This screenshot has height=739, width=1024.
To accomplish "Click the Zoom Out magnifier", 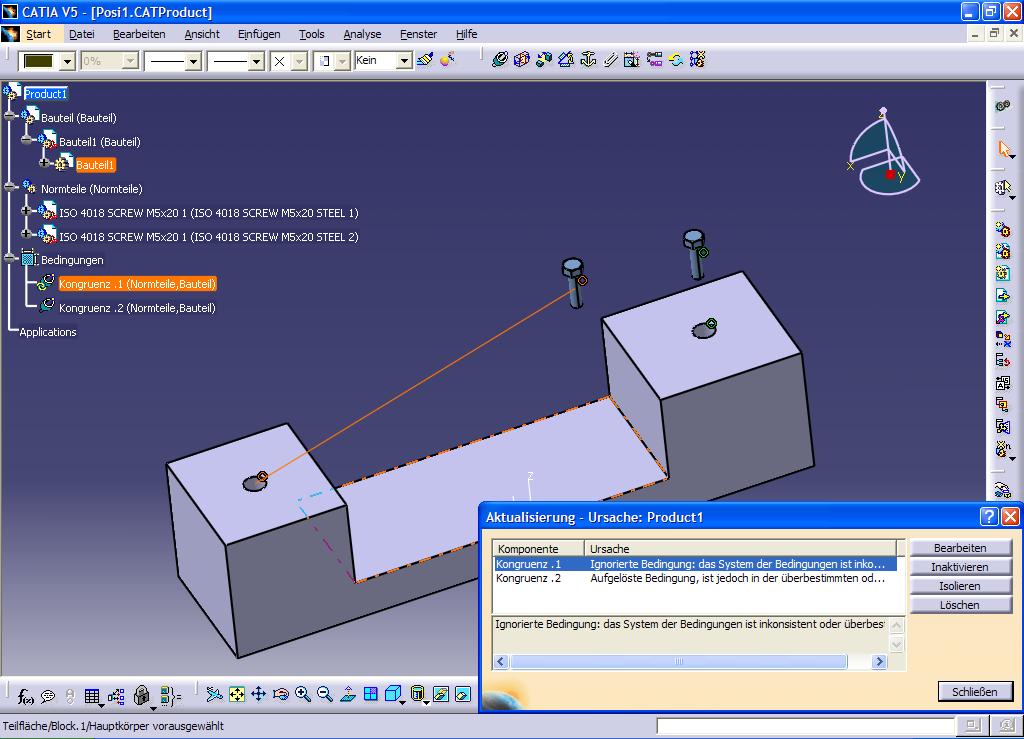I will tap(325, 694).
